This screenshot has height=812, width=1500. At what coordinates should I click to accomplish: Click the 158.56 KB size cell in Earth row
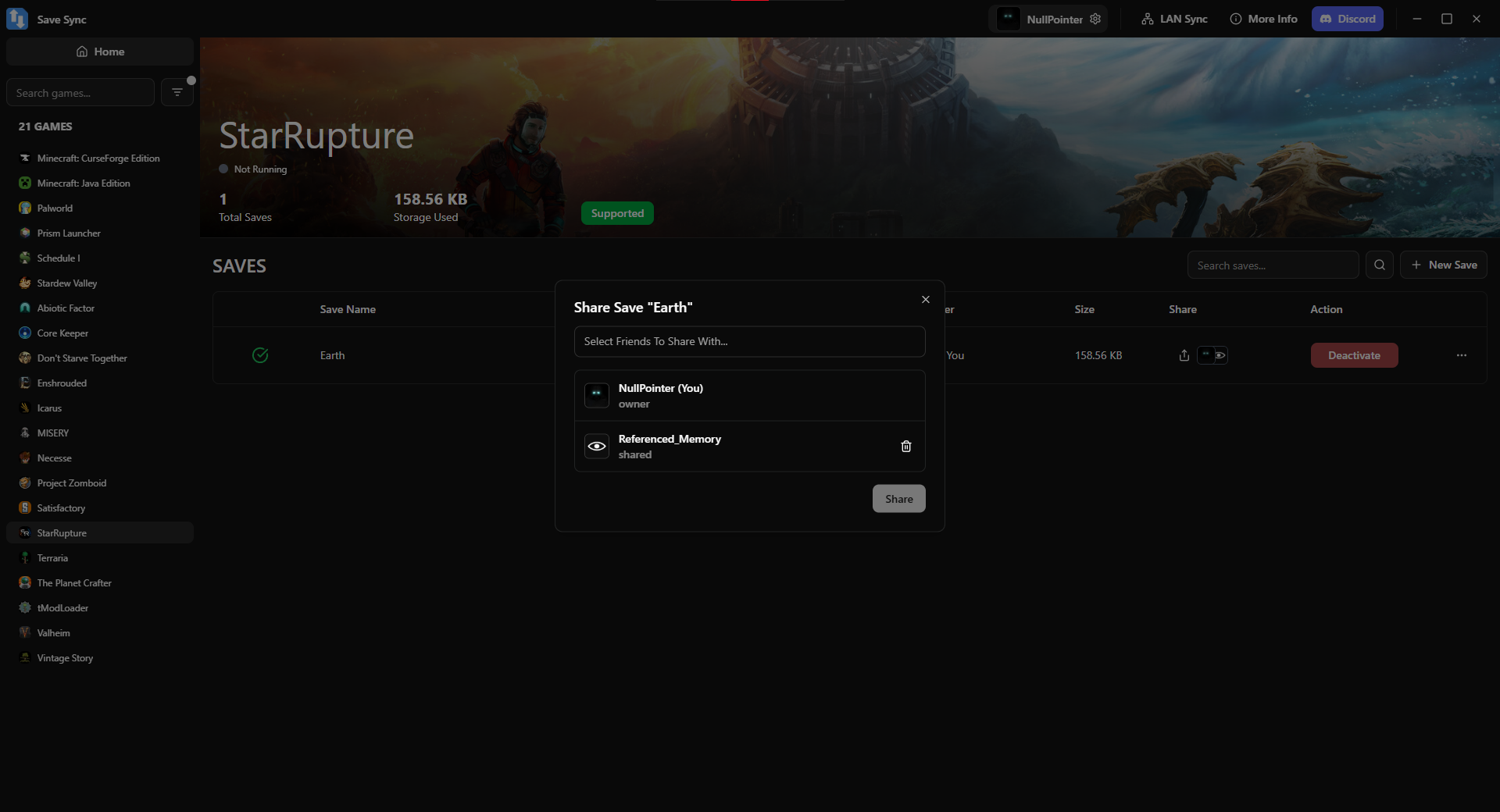[x=1098, y=355]
